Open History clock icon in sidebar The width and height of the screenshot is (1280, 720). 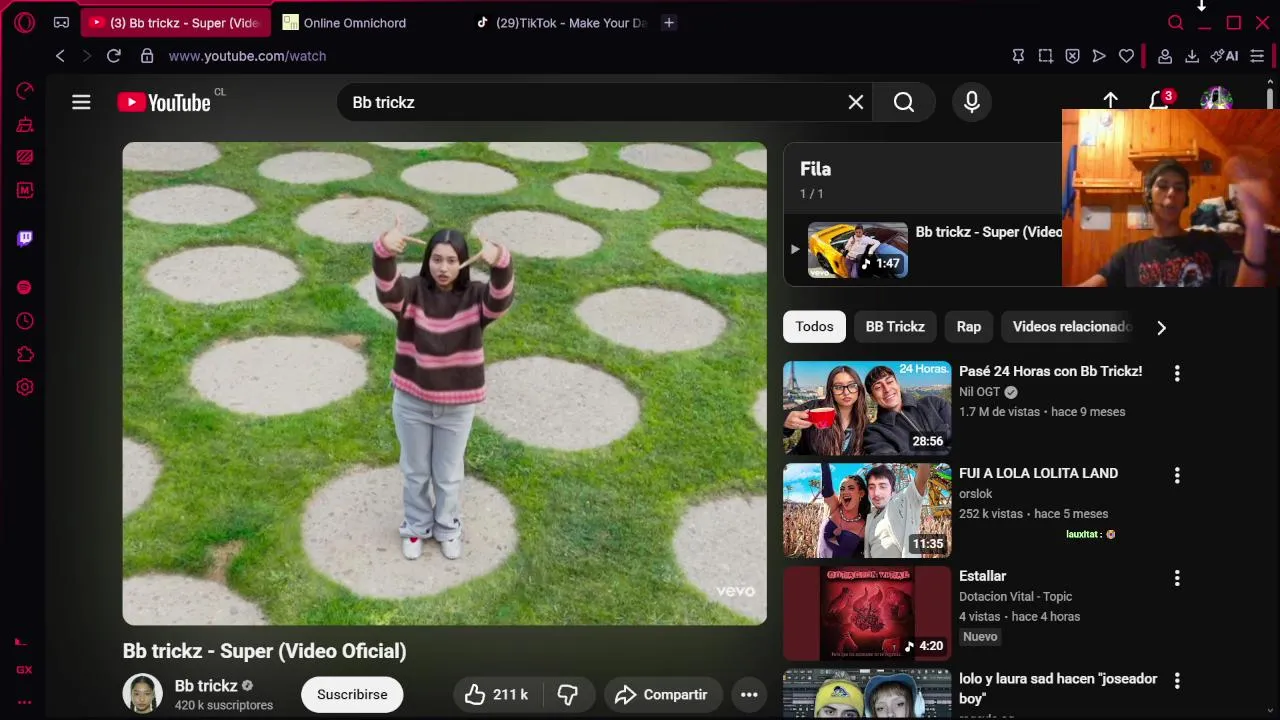tap(25, 321)
